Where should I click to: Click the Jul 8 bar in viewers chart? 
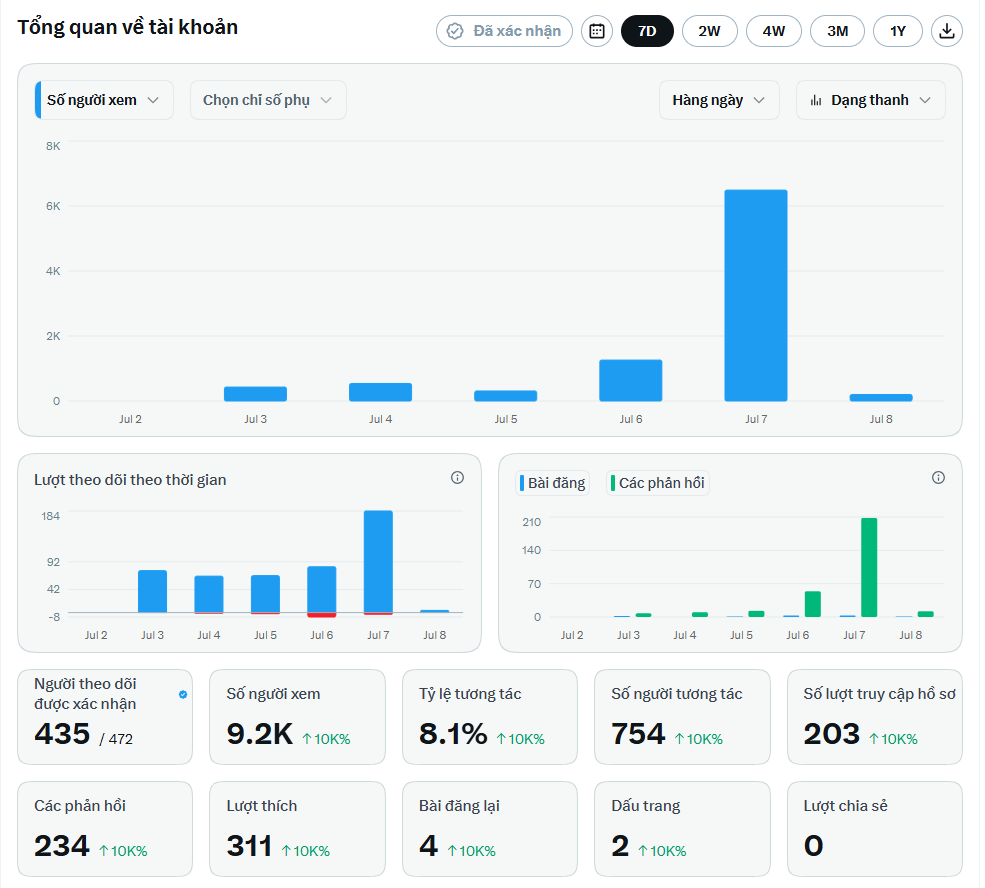(881, 398)
